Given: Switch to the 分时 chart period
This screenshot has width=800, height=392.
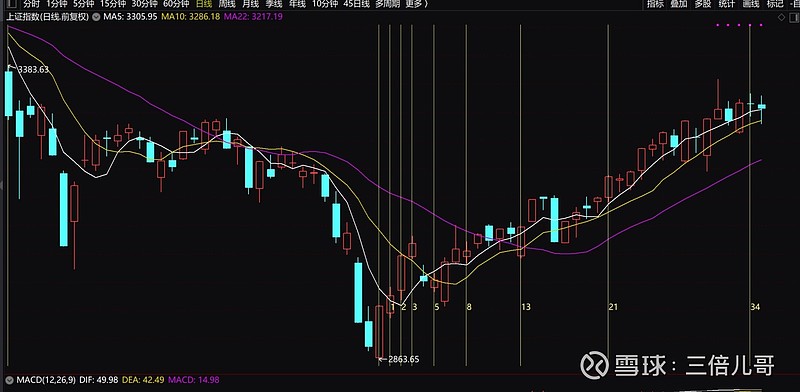Looking at the screenshot, I should (31, 4).
